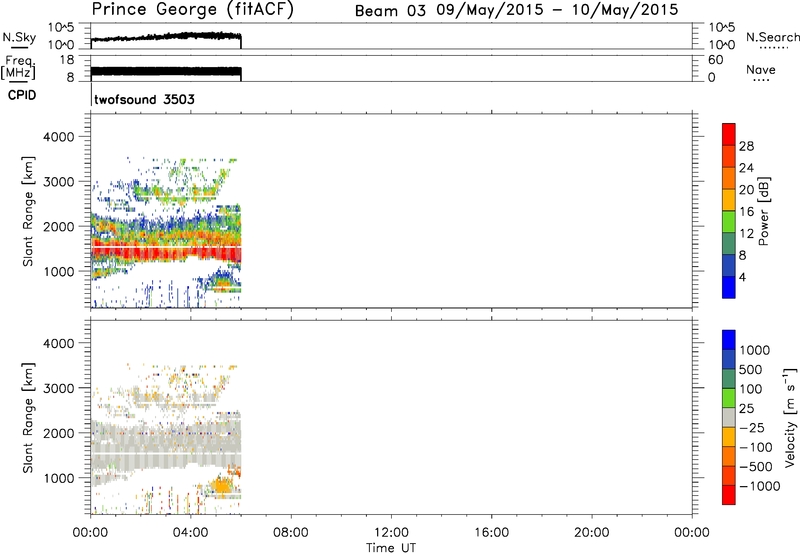Viewport: 800px width, 554px height.
Task: Click the sky noise trace in N.Sky panel
Action: tap(166, 37)
